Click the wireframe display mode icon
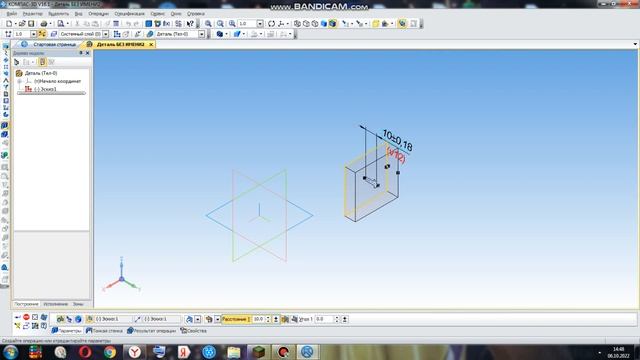This screenshot has width=640, height=360. coord(297,24)
